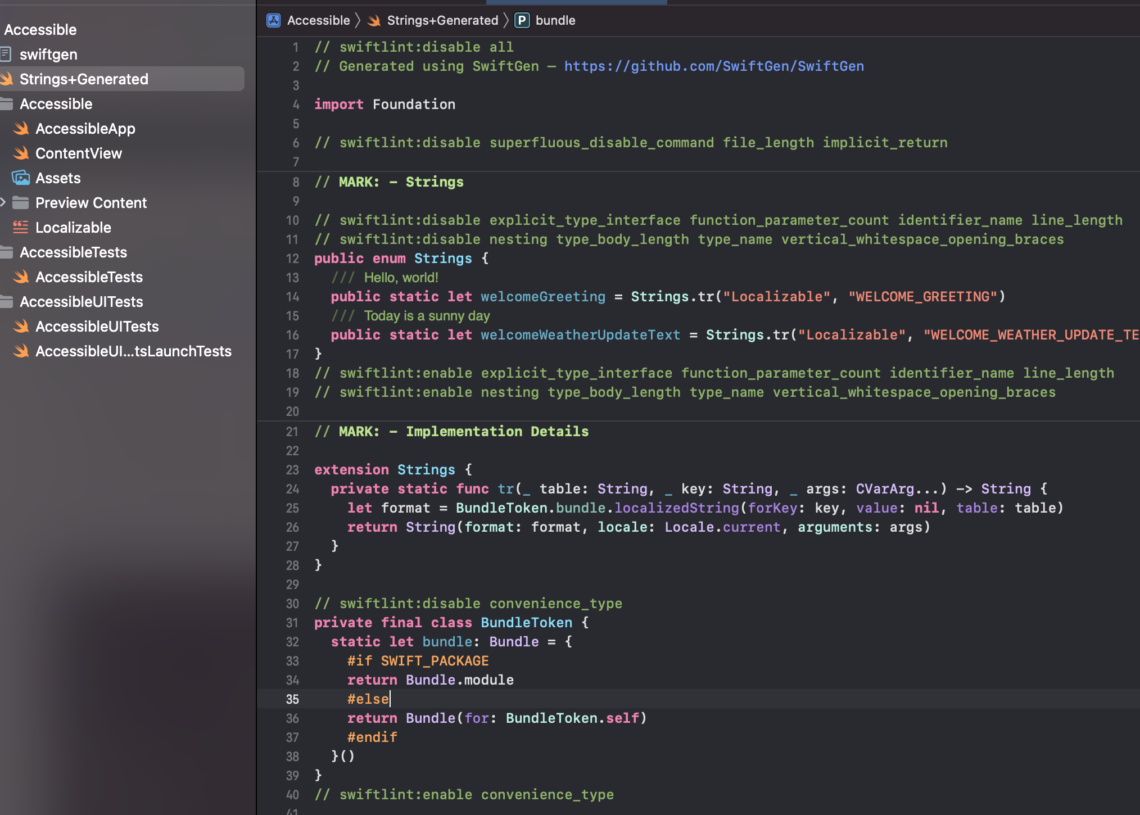Click the Preview Content folder icon
The width and height of the screenshot is (1140, 815).
click(x=21, y=203)
